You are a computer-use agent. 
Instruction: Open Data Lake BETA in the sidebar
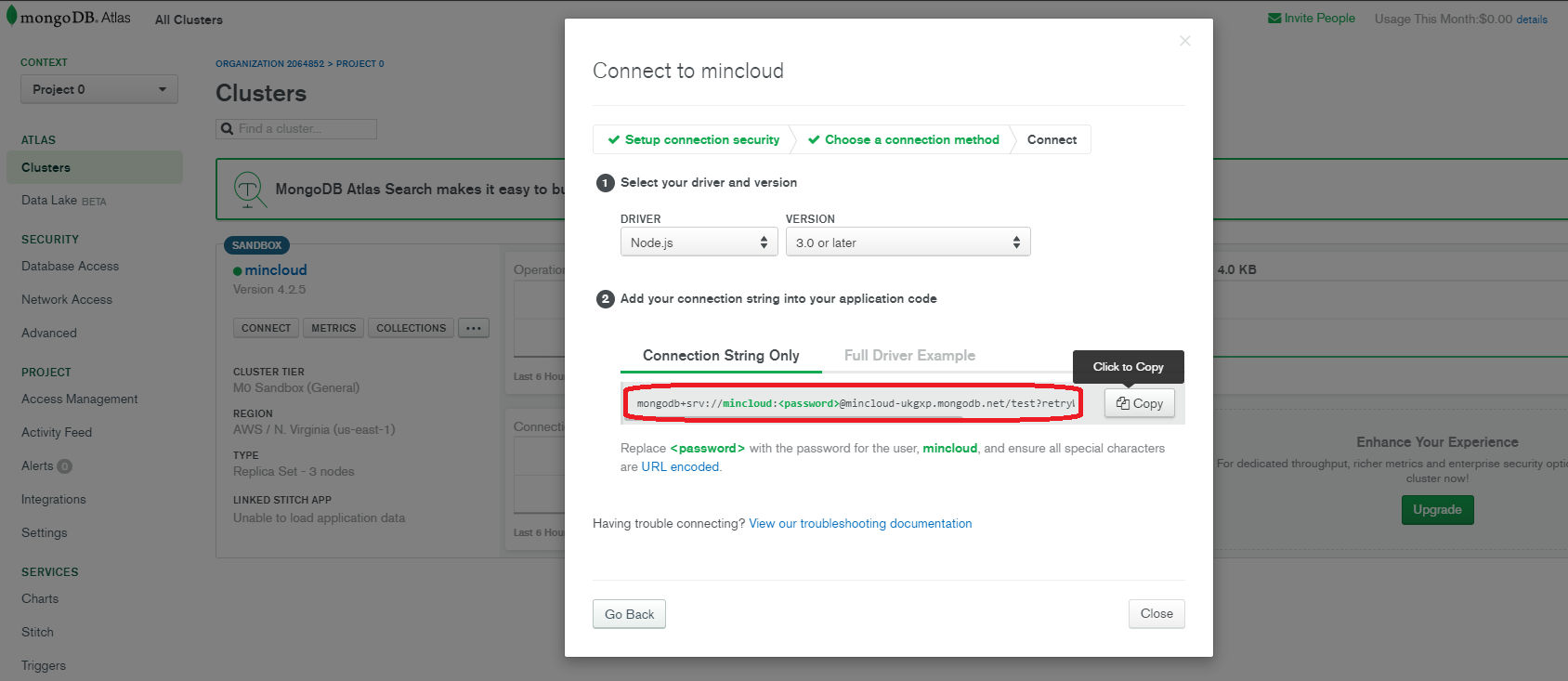coord(64,201)
